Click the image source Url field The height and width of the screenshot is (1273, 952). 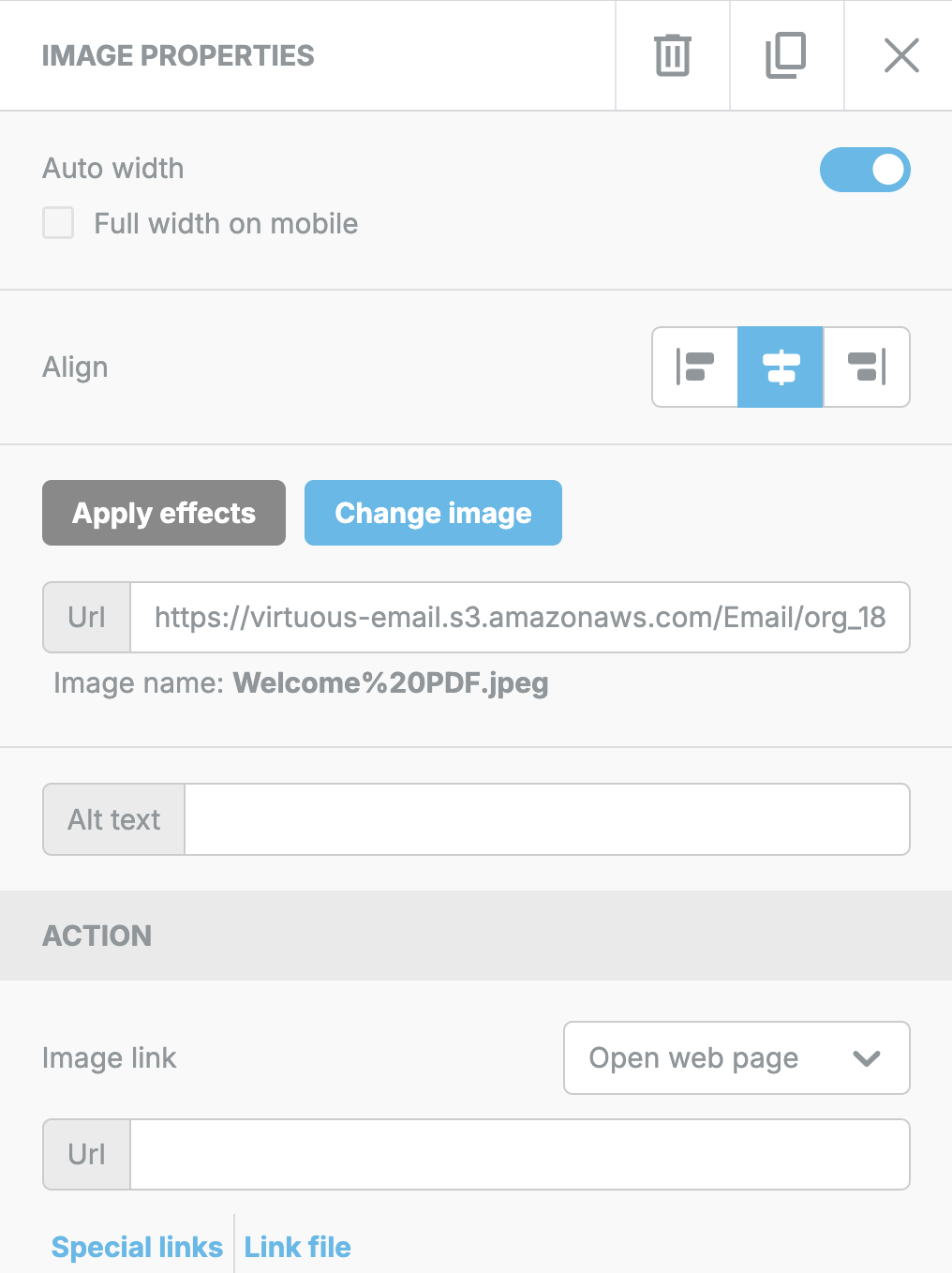click(x=519, y=617)
